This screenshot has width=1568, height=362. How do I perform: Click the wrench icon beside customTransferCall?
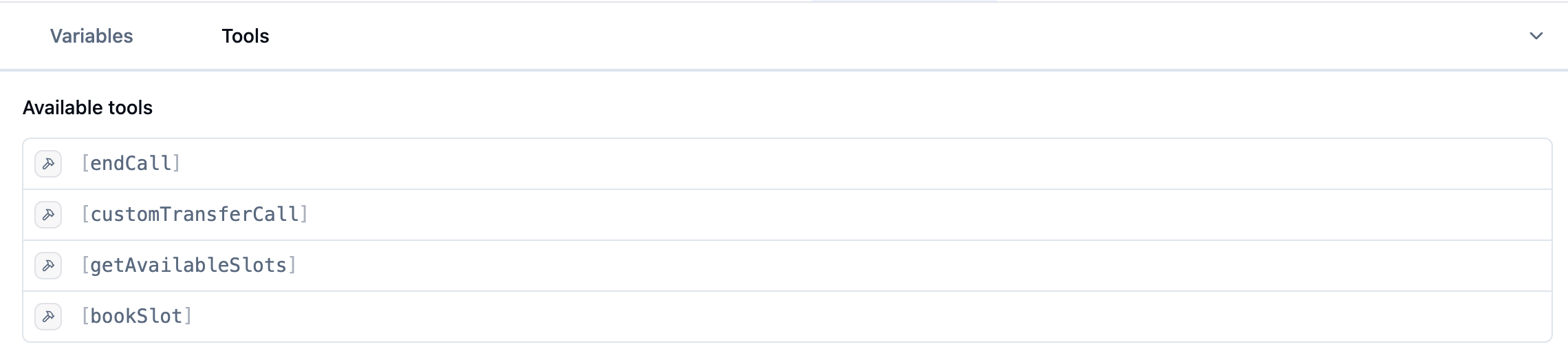pos(48,215)
